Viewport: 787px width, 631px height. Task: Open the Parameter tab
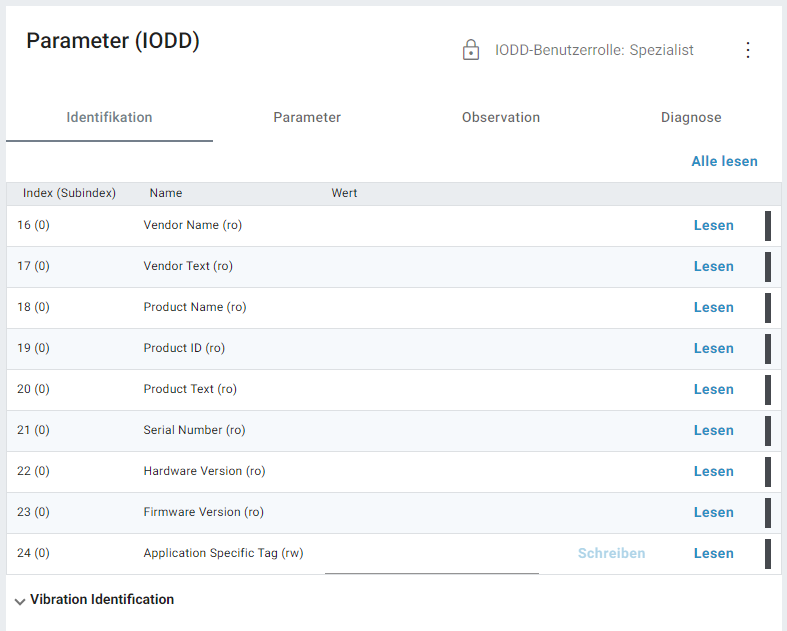[307, 117]
